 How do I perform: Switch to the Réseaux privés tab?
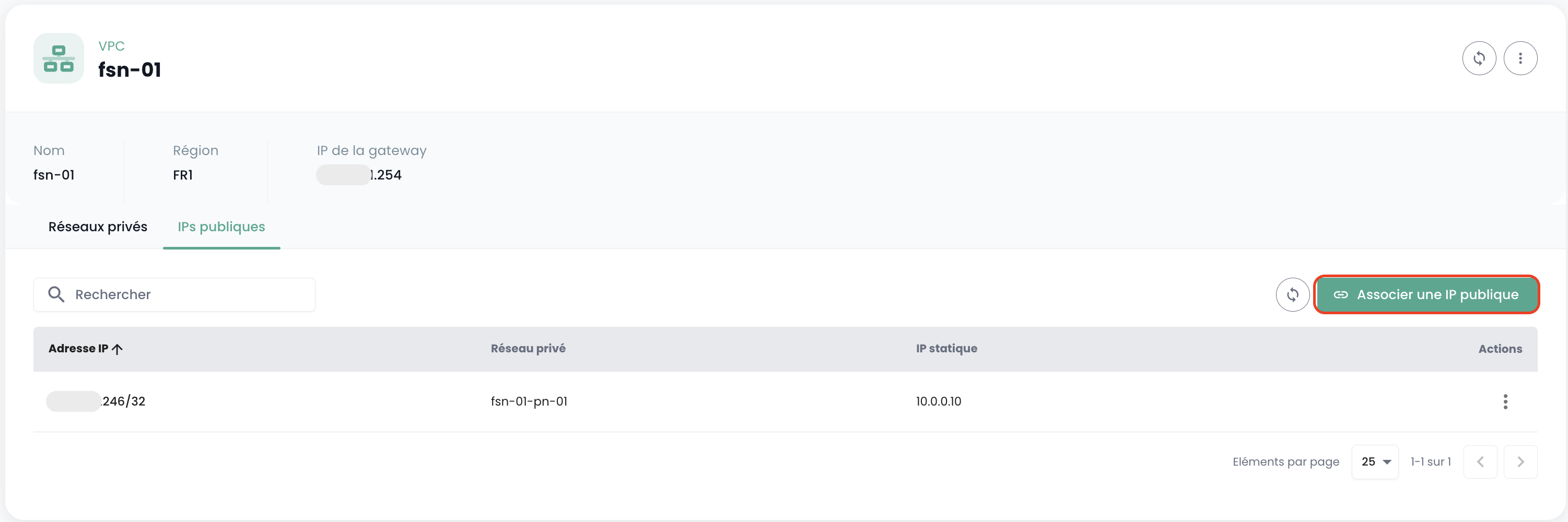[97, 227]
